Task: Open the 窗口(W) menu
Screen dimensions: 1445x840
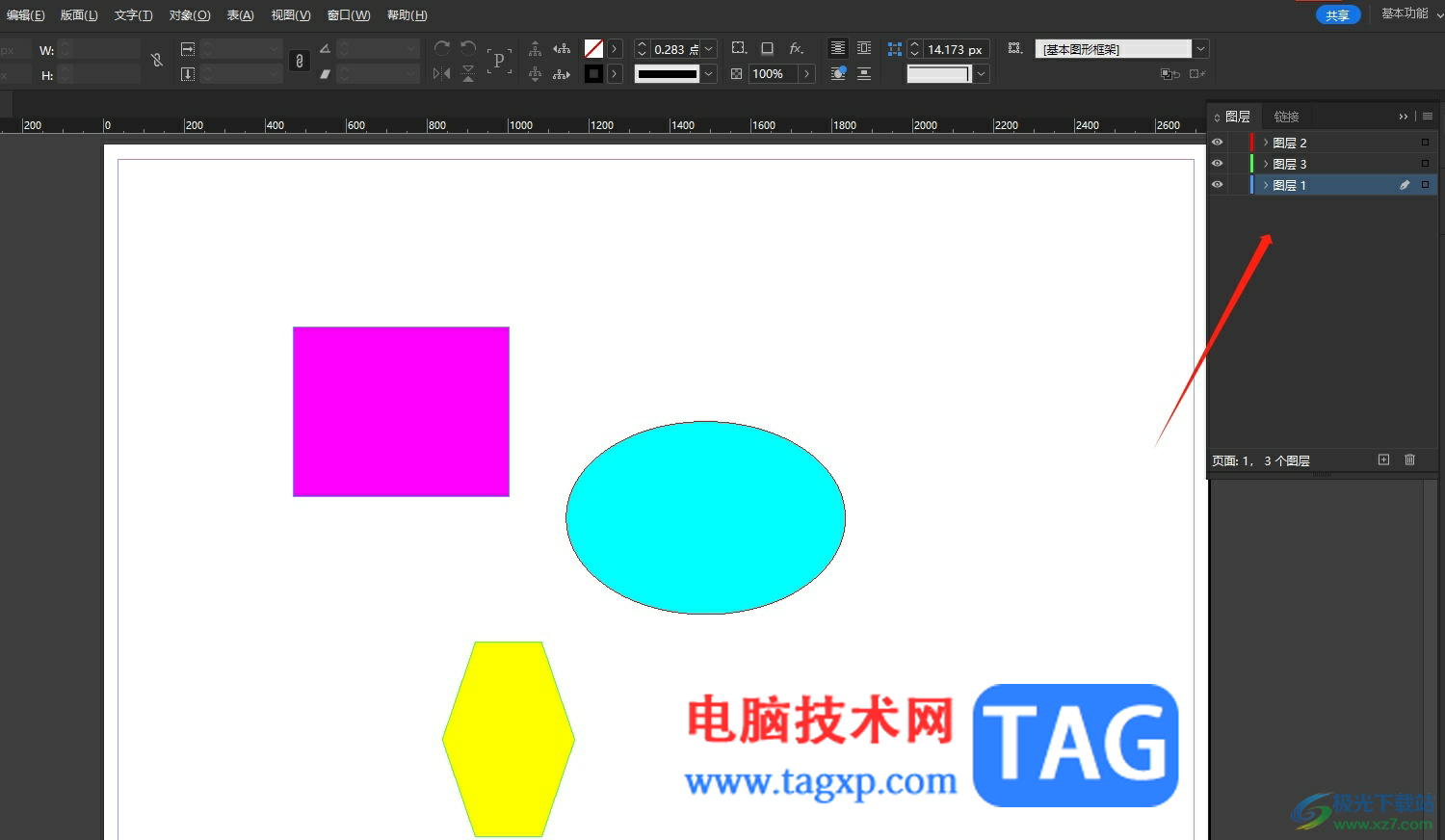Action: coord(349,15)
